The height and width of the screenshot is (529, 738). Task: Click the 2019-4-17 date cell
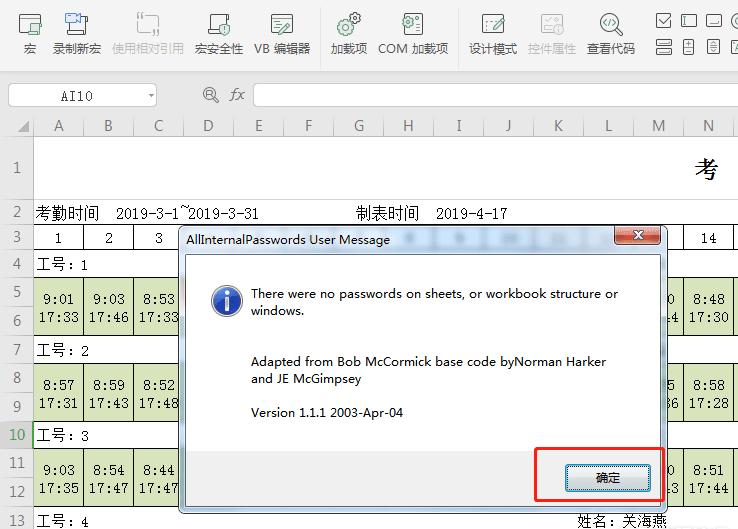tap(471, 214)
